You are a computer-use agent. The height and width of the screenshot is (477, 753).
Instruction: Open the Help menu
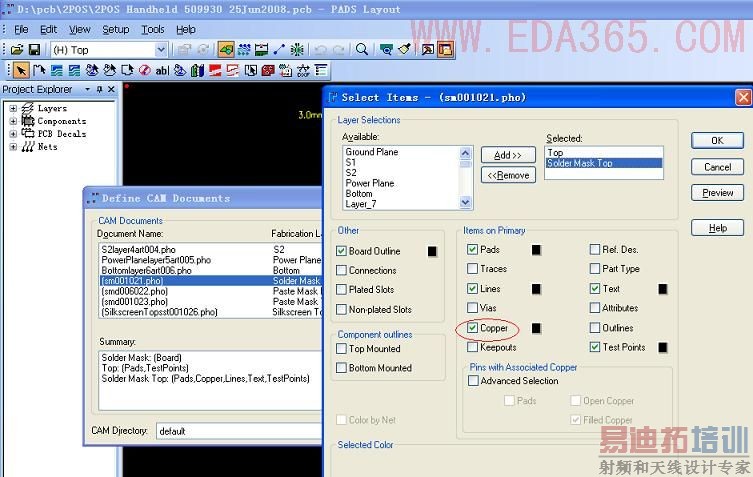coord(186,30)
